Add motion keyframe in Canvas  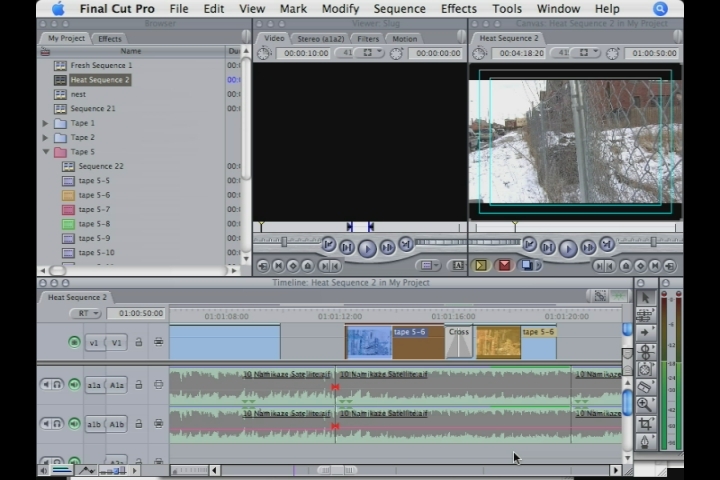[640, 265]
